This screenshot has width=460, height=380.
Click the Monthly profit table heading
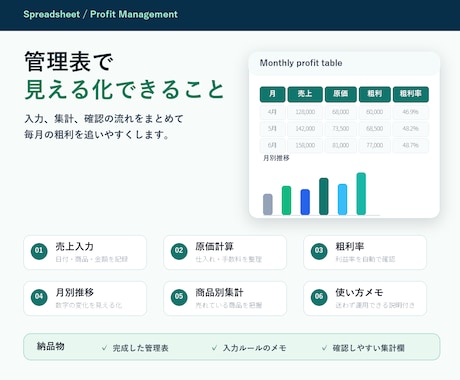tap(301, 63)
